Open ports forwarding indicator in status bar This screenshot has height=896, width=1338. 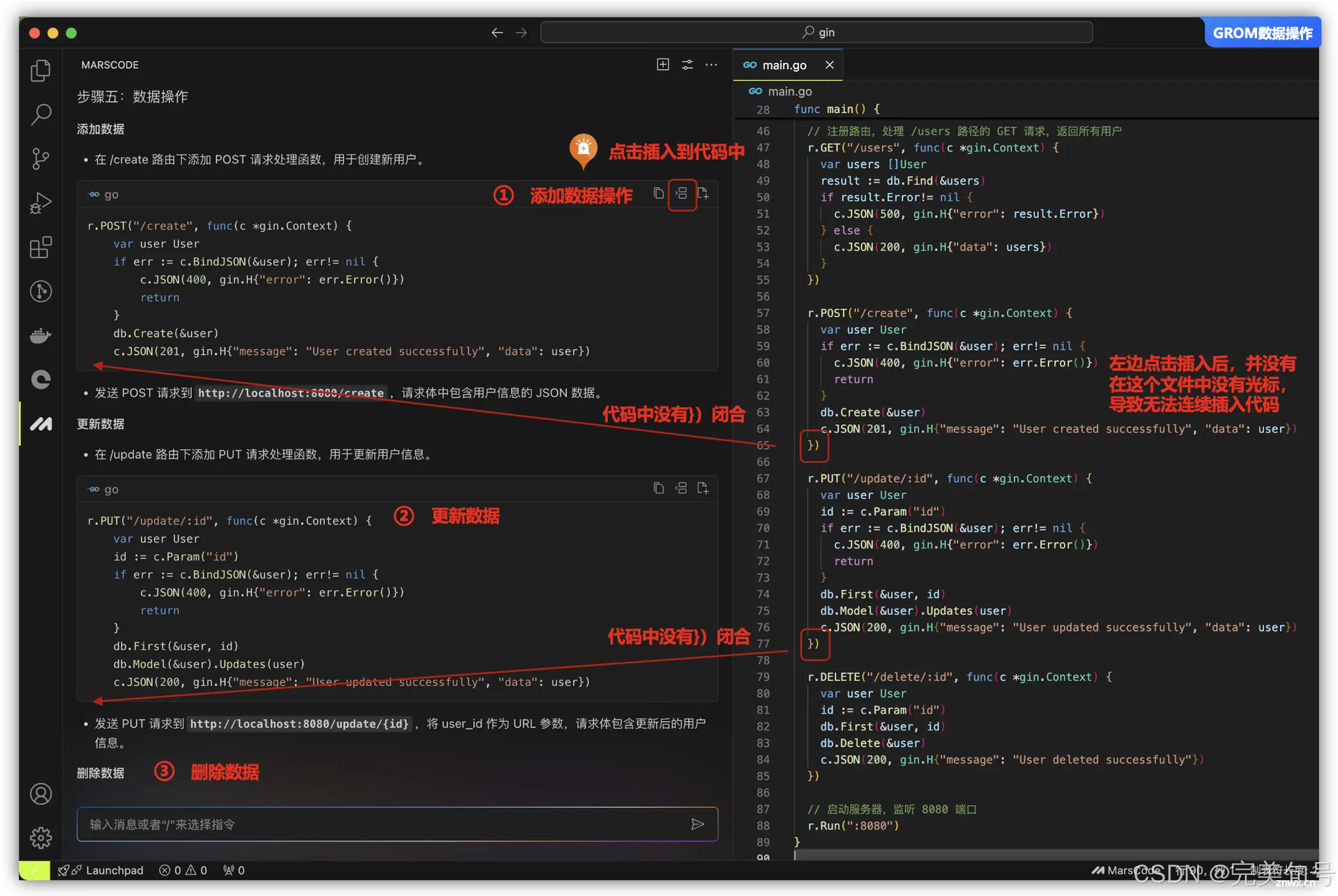234,870
